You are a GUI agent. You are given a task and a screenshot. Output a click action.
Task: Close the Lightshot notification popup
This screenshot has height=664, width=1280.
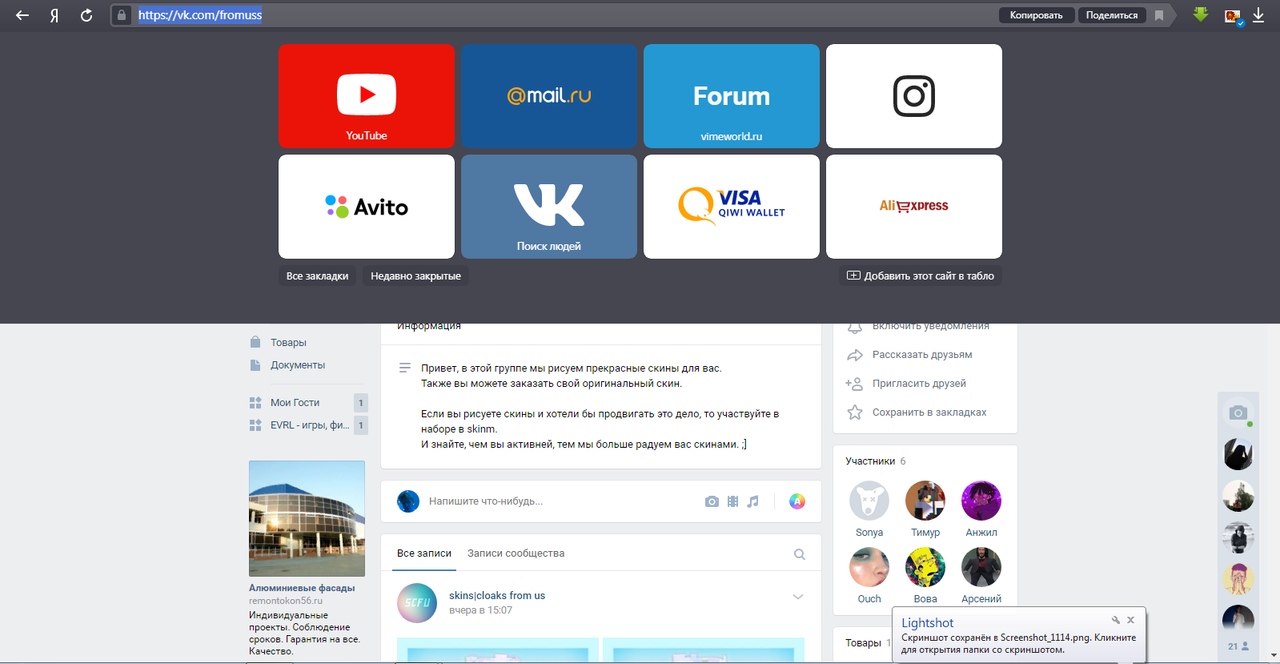pos(1131,620)
